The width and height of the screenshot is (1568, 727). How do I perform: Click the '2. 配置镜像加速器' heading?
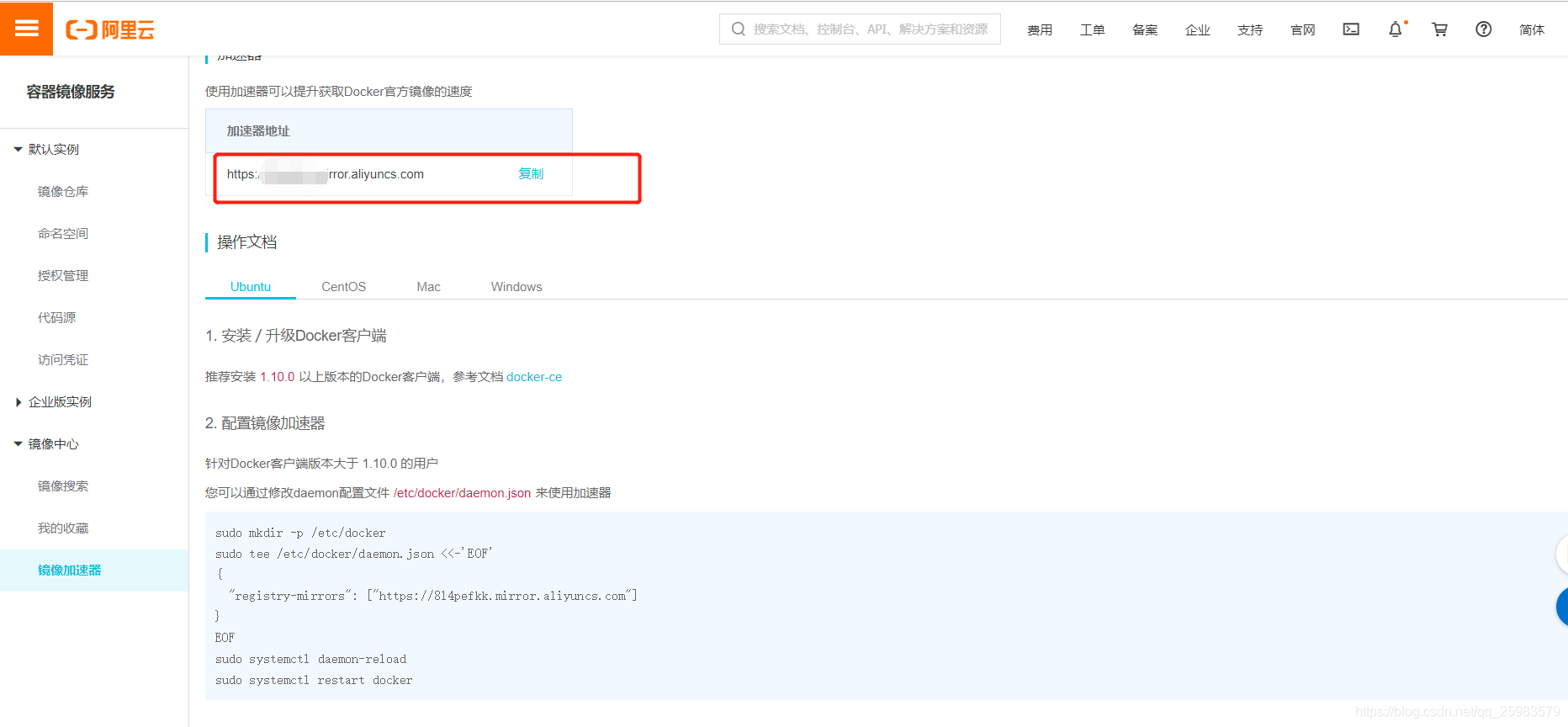(265, 423)
